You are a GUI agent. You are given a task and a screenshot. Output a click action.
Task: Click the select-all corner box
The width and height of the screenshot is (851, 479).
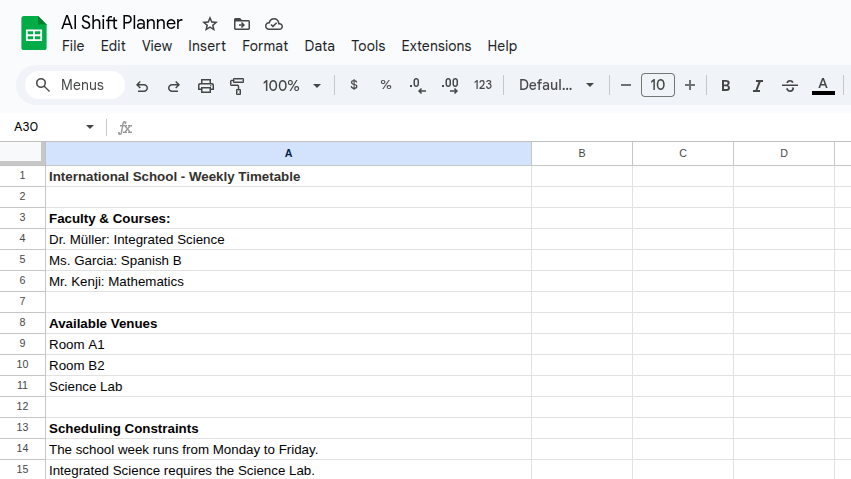22,152
